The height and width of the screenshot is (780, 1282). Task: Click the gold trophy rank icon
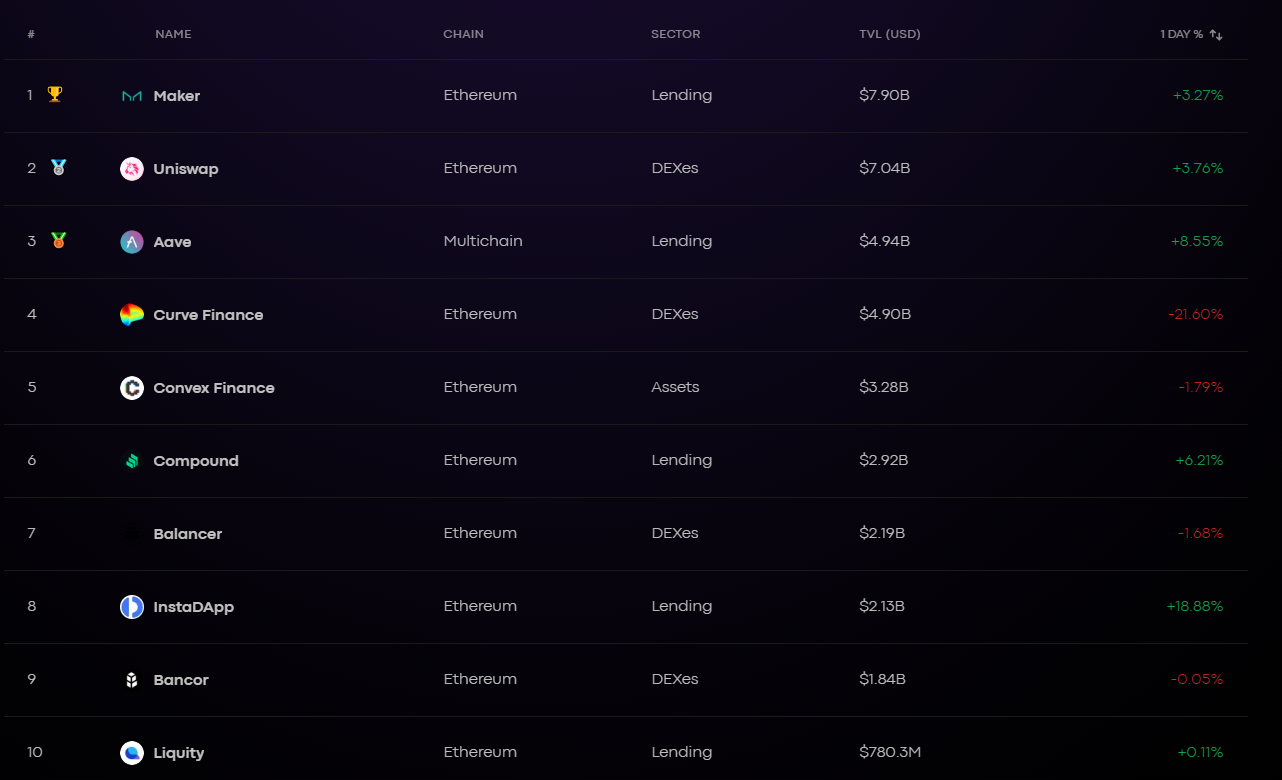click(55, 94)
